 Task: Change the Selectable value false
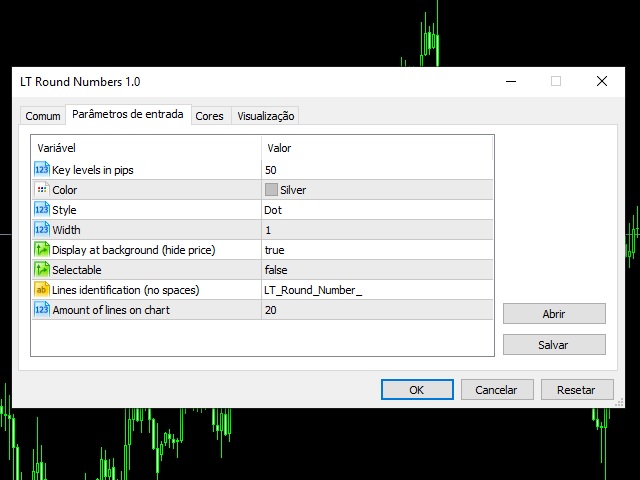377,270
